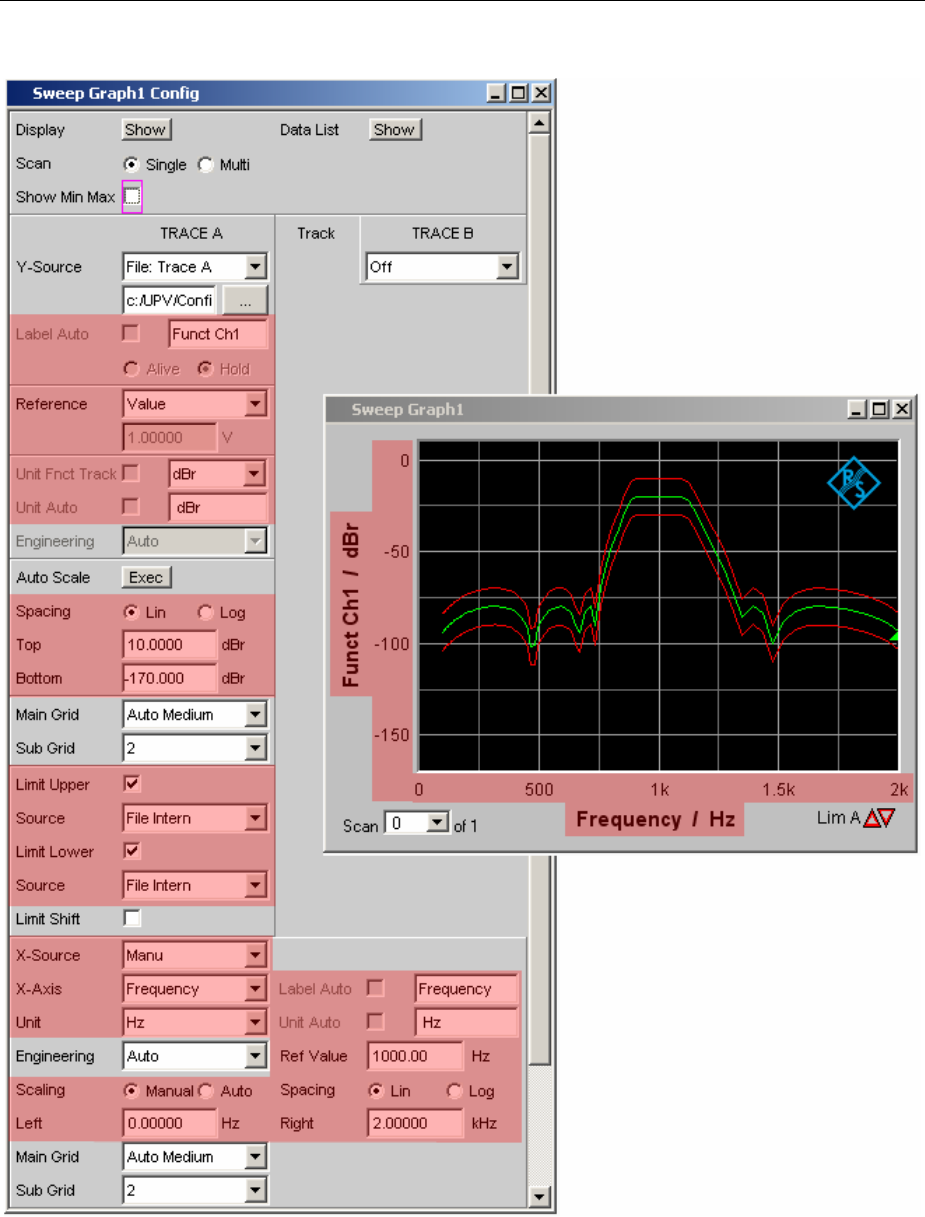Toggle the Limit Lower checkbox
Image resolution: width=925 pixels, height=1217 pixels.
click(131, 851)
